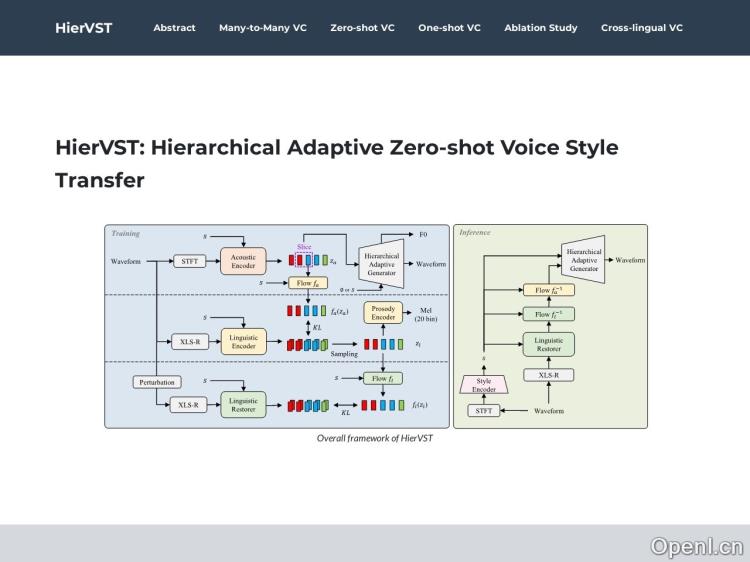Open the Abstract section from navbar
This screenshot has height=562, width=750.
174,28
